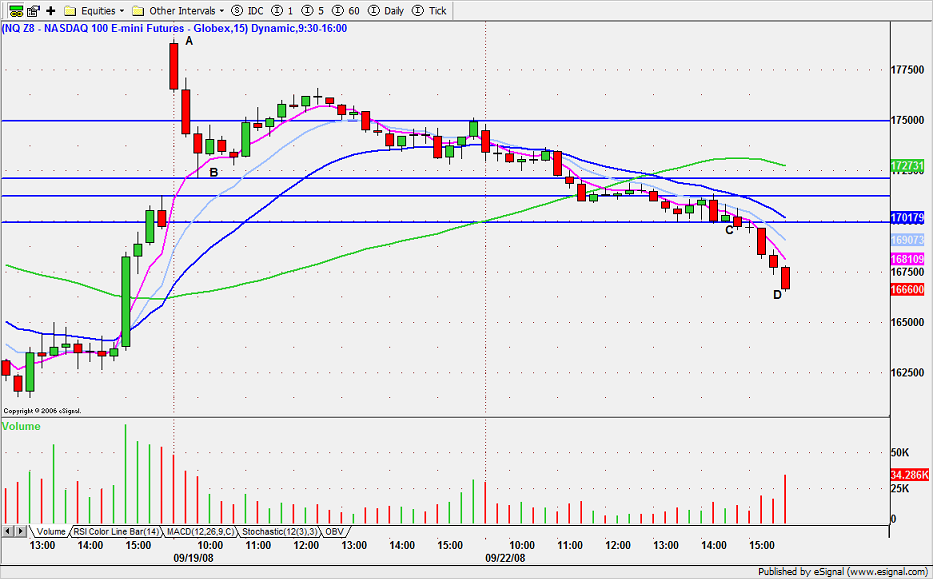933x579 pixels.
Task: Click the 09/19/08 date label
Action: tap(193, 559)
